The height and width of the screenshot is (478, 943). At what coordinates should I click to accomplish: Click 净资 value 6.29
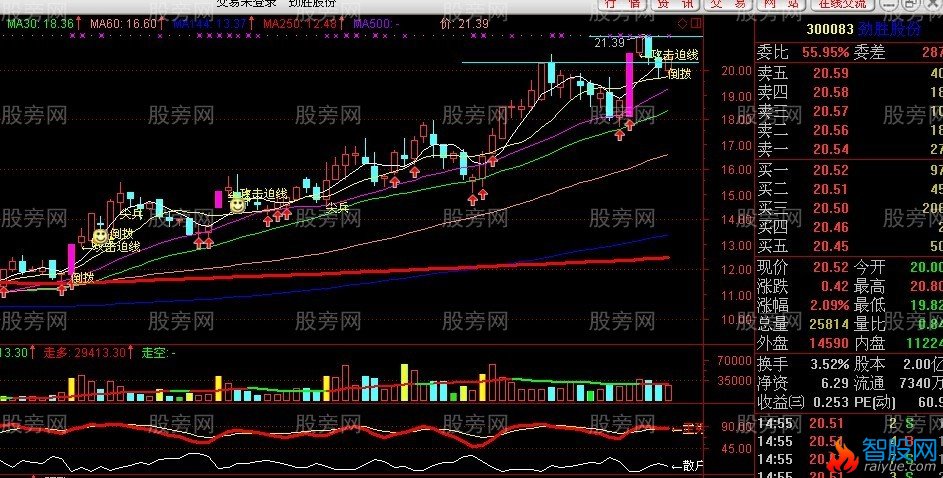tap(835, 382)
